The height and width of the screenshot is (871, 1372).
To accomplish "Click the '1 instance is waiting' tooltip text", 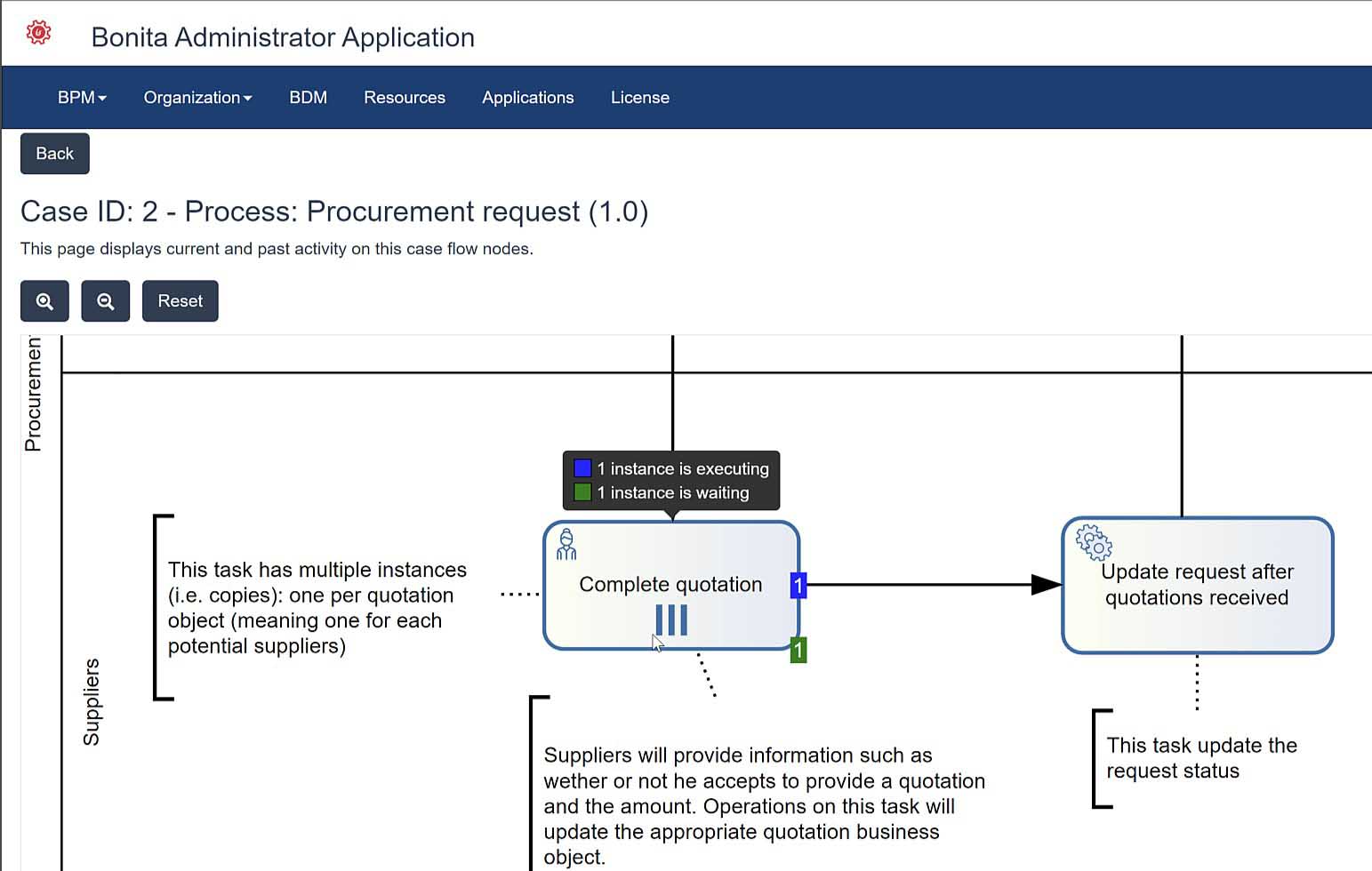I will coord(673,492).
